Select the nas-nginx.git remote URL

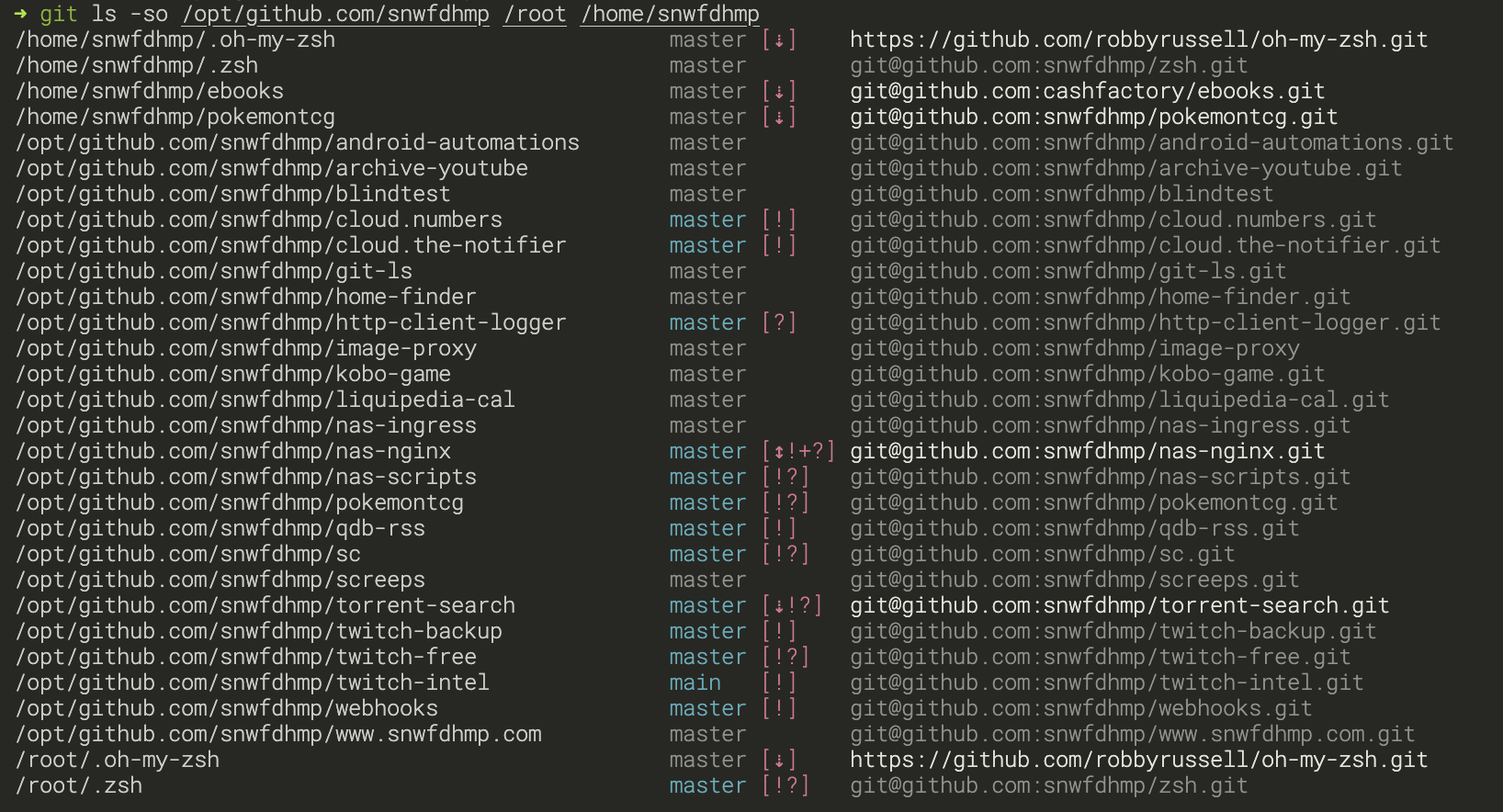pos(1088,452)
